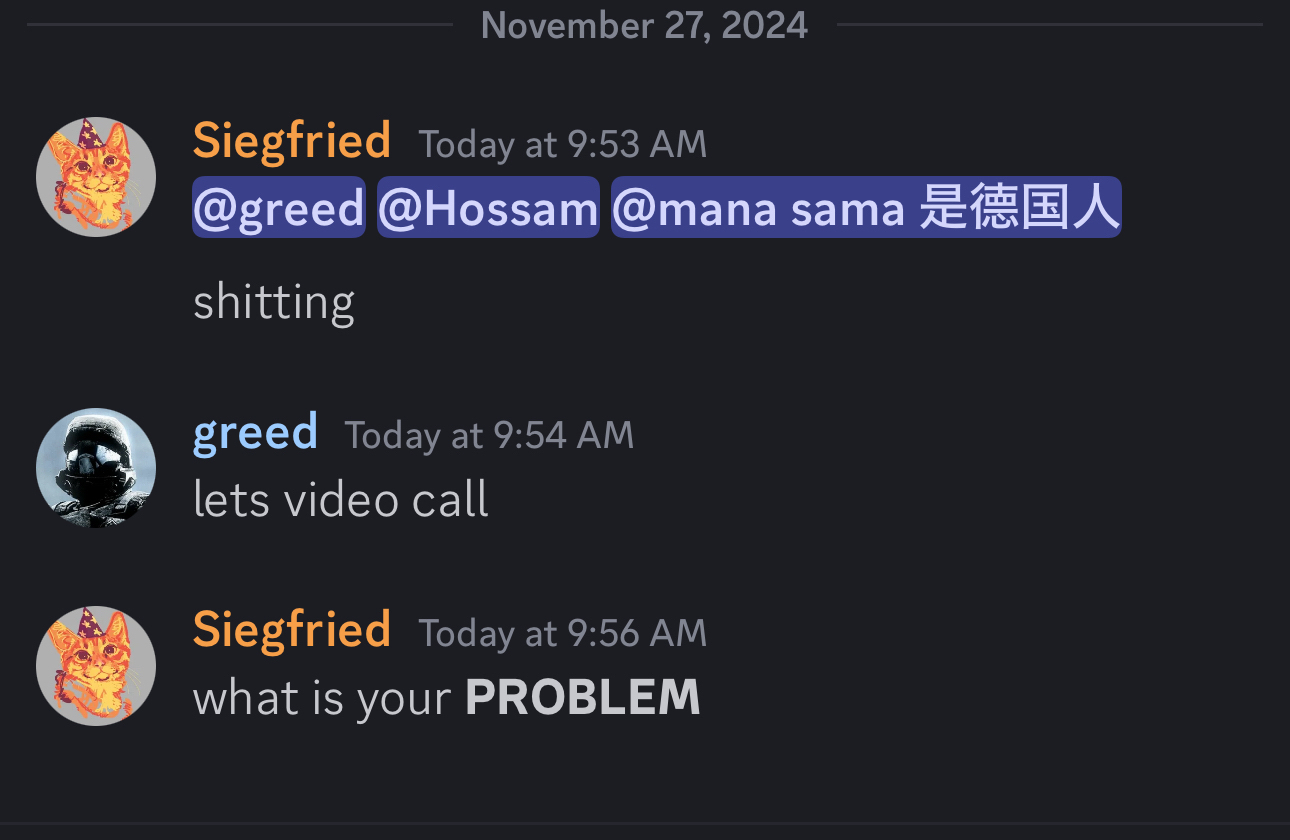Click the divider line left of the date
The height and width of the screenshot is (840, 1290).
click(x=240, y=24)
